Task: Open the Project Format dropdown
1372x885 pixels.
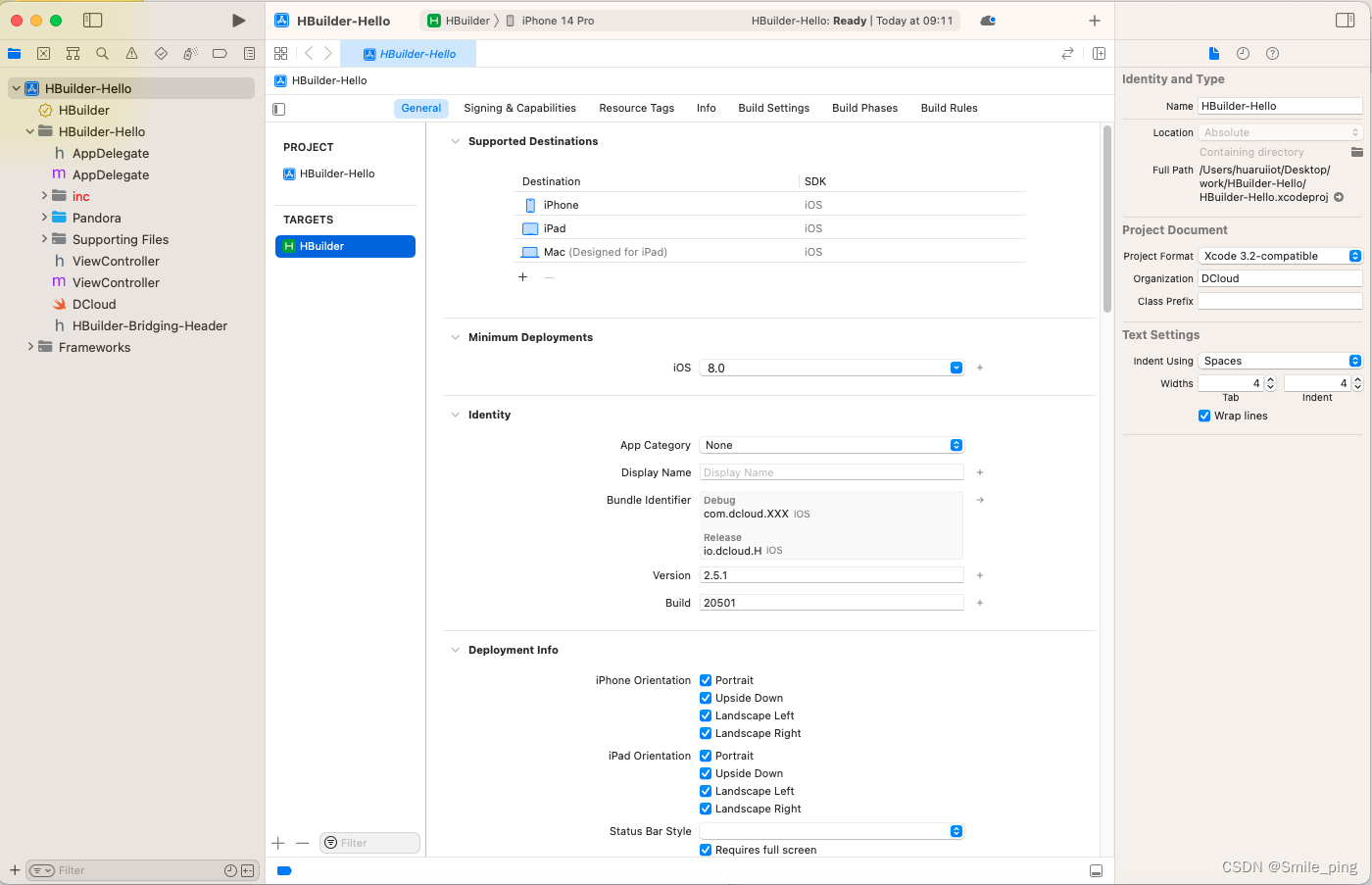Action: [x=1280, y=256]
